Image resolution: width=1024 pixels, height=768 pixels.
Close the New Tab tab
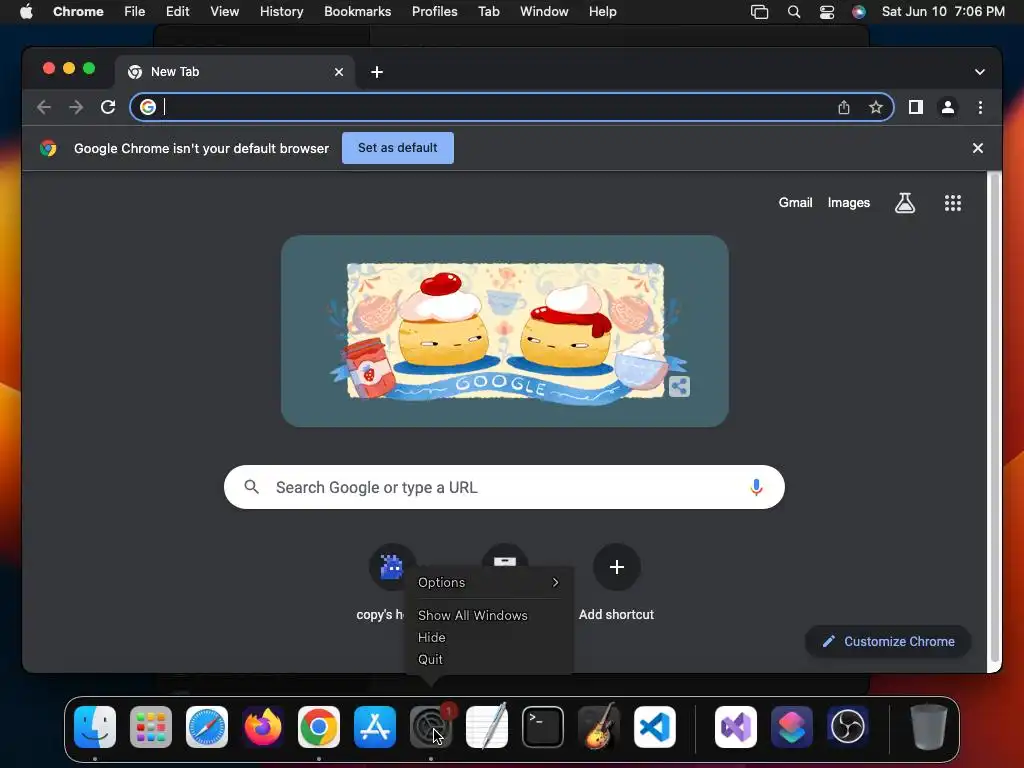point(339,72)
